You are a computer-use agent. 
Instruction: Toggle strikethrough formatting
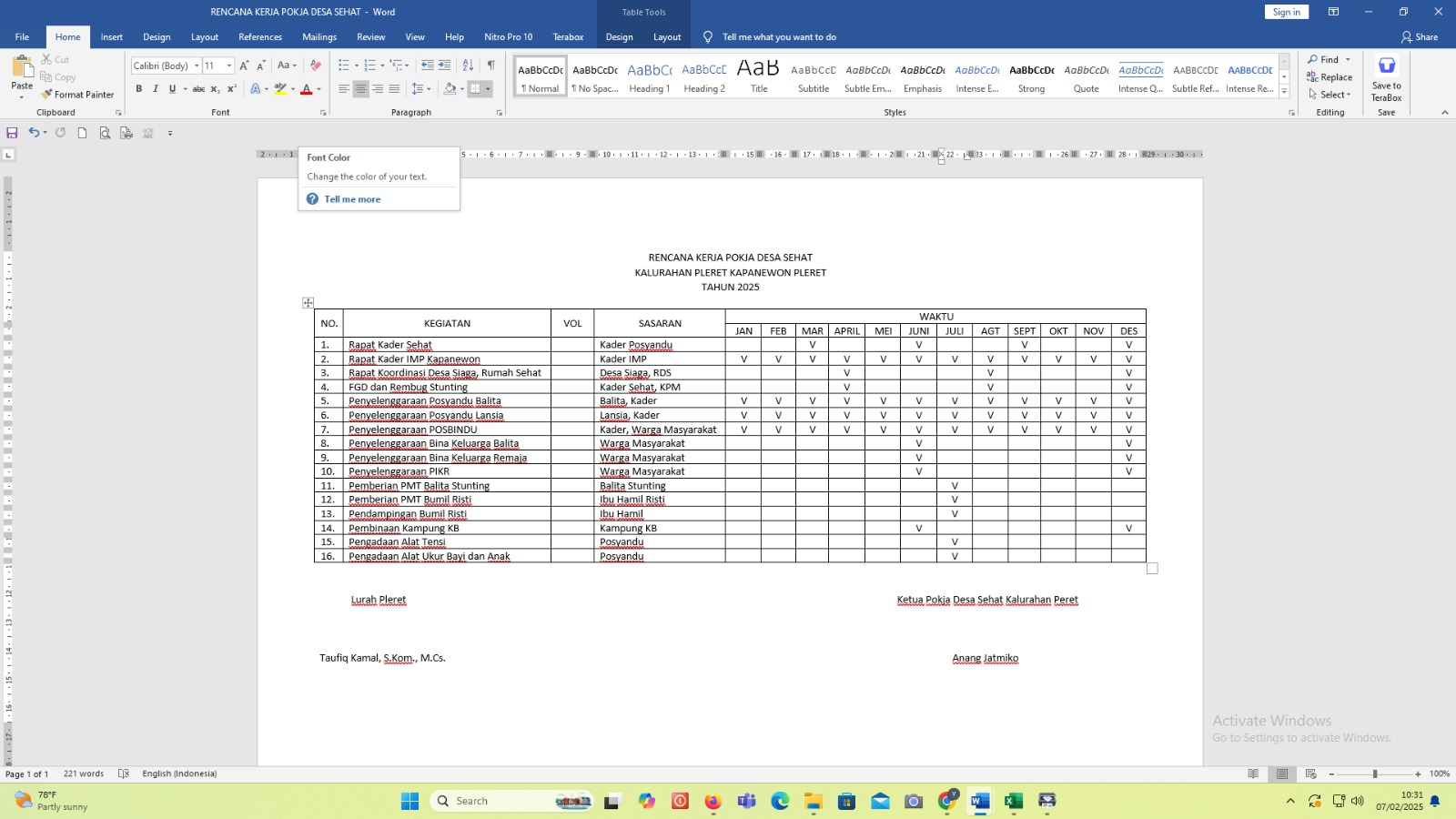(198, 89)
